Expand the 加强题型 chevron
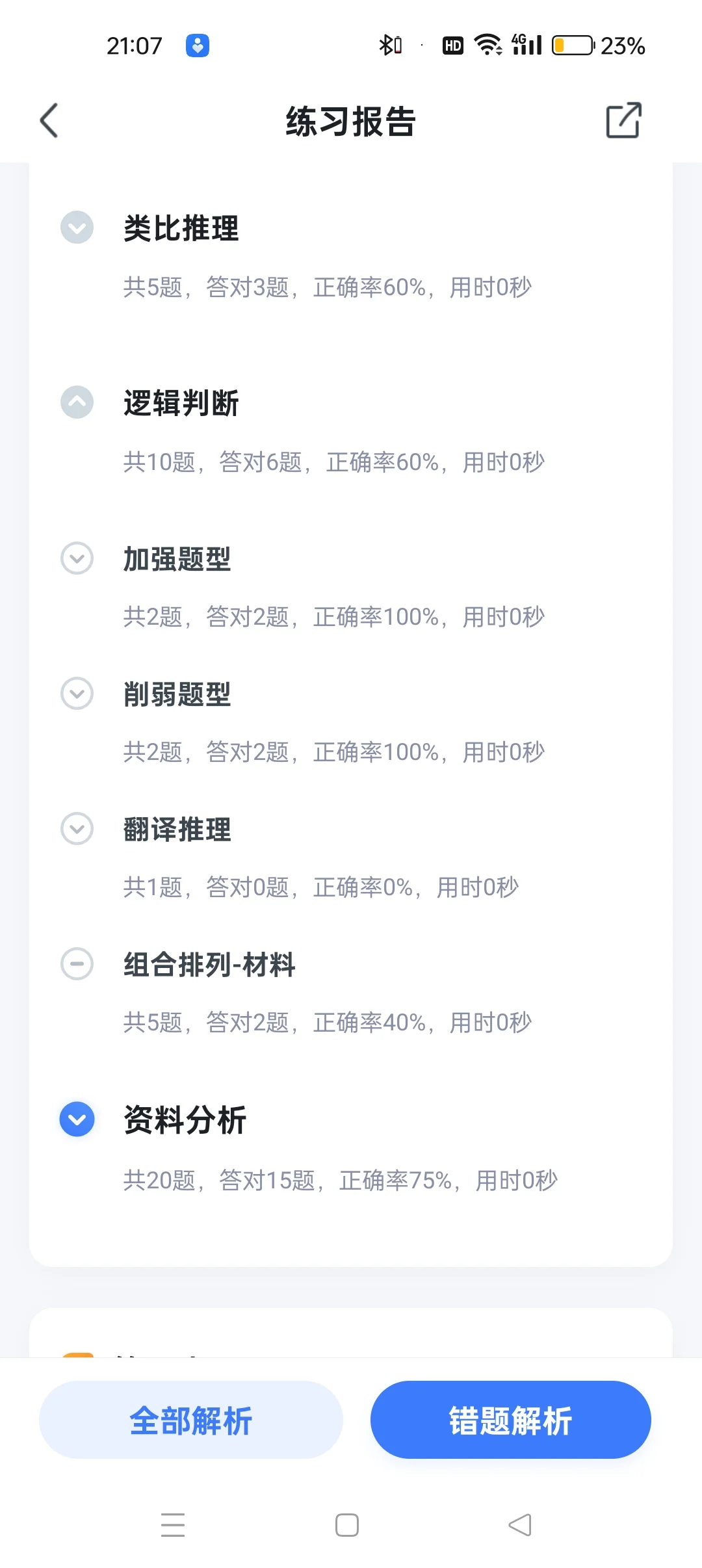Screen dimensions: 702x1568 (77, 558)
